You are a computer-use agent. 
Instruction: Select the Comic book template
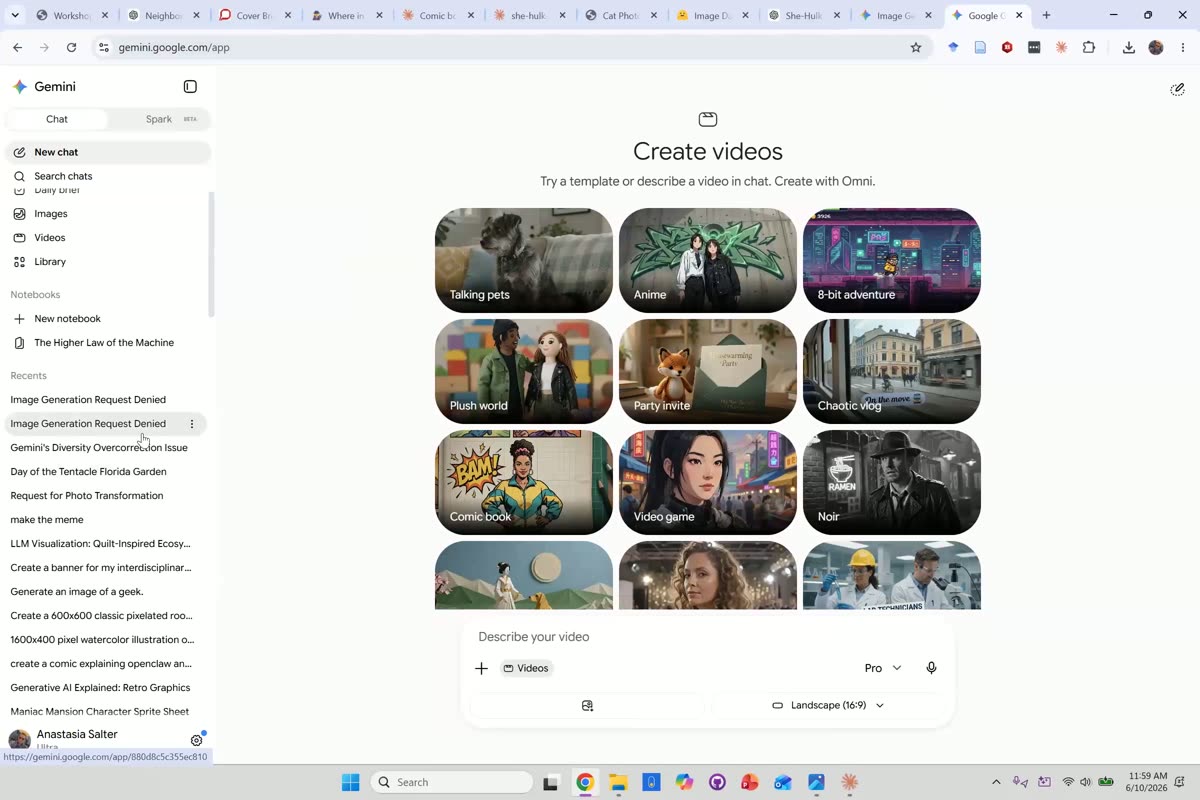pos(524,482)
